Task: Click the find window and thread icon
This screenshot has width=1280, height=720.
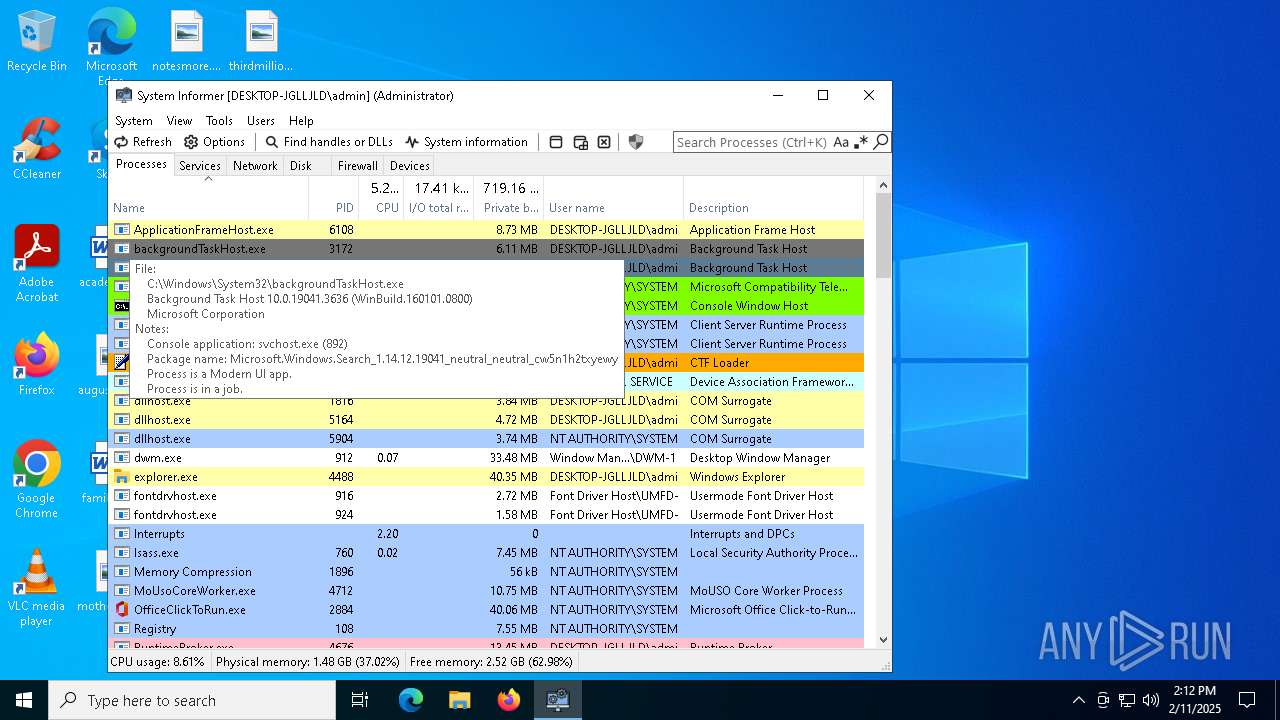Action: click(x=580, y=142)
